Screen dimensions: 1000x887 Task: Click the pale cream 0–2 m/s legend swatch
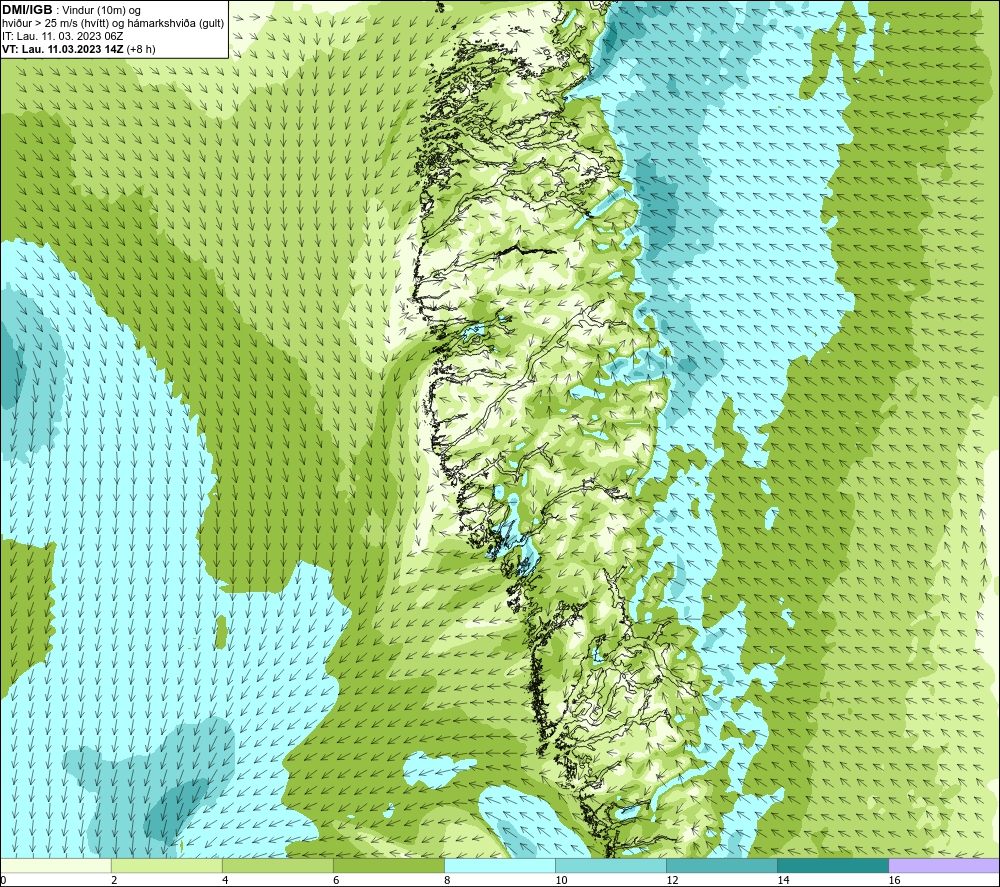click(x=55, y=866)
